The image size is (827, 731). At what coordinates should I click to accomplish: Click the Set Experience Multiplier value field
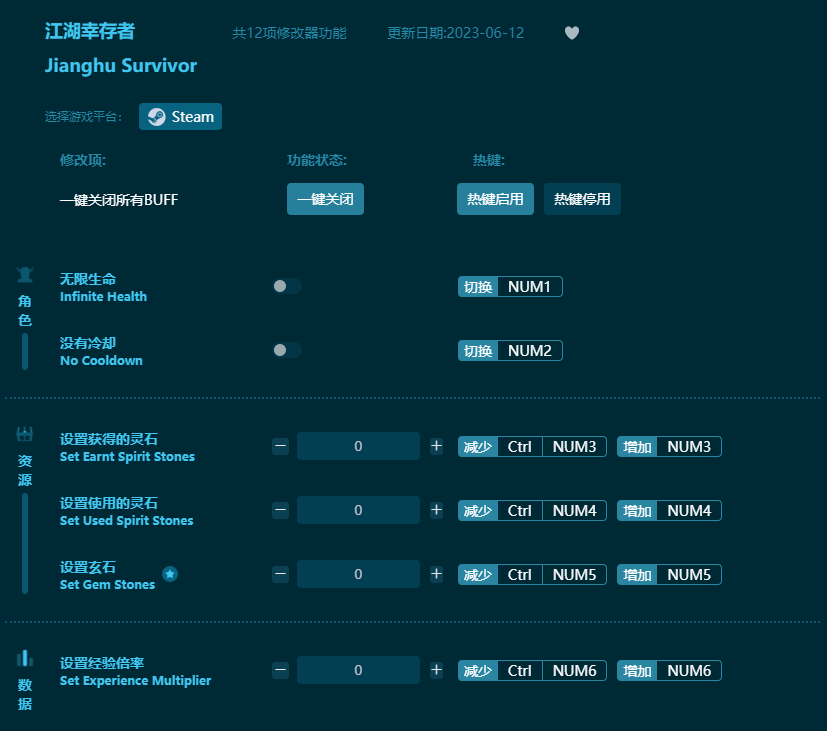coord(358,670)
